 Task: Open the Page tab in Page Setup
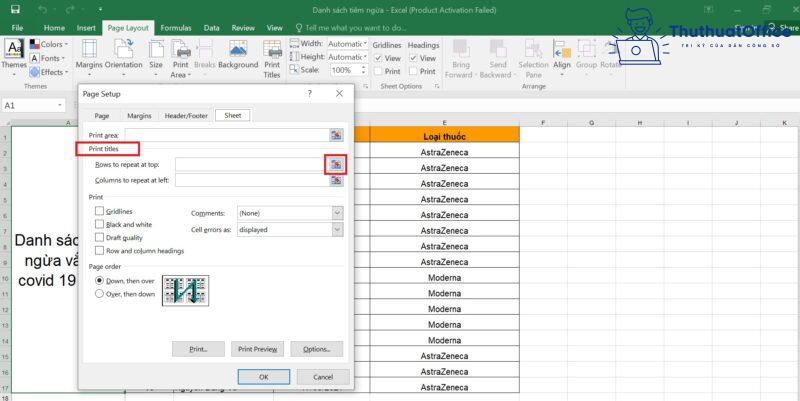pyautogui.click(x=102, y=116)
